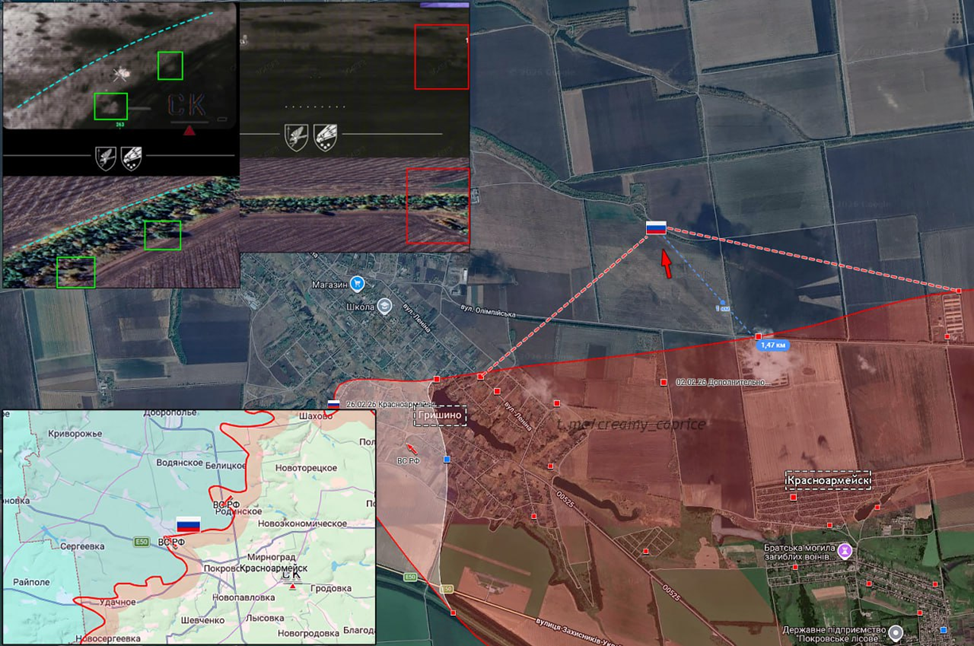Click the Магазин shopping cart pin

click(357, 284)
